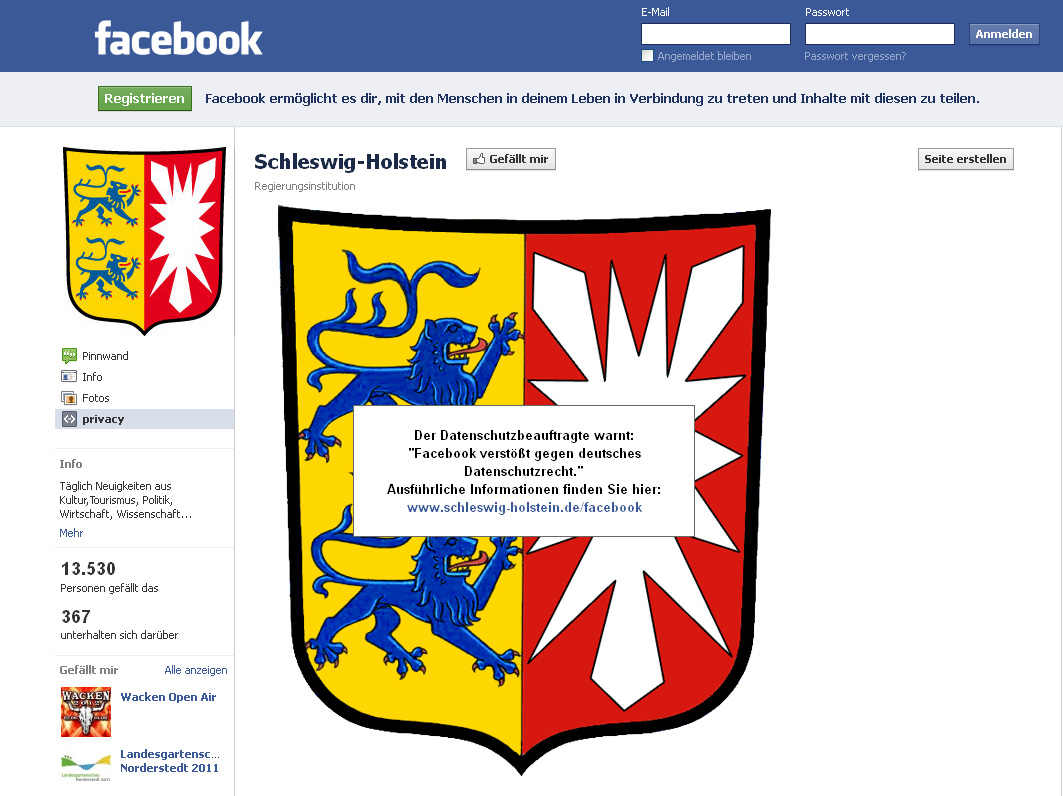Tick the Angemeldet bleiben checkbox

point(647,56)
